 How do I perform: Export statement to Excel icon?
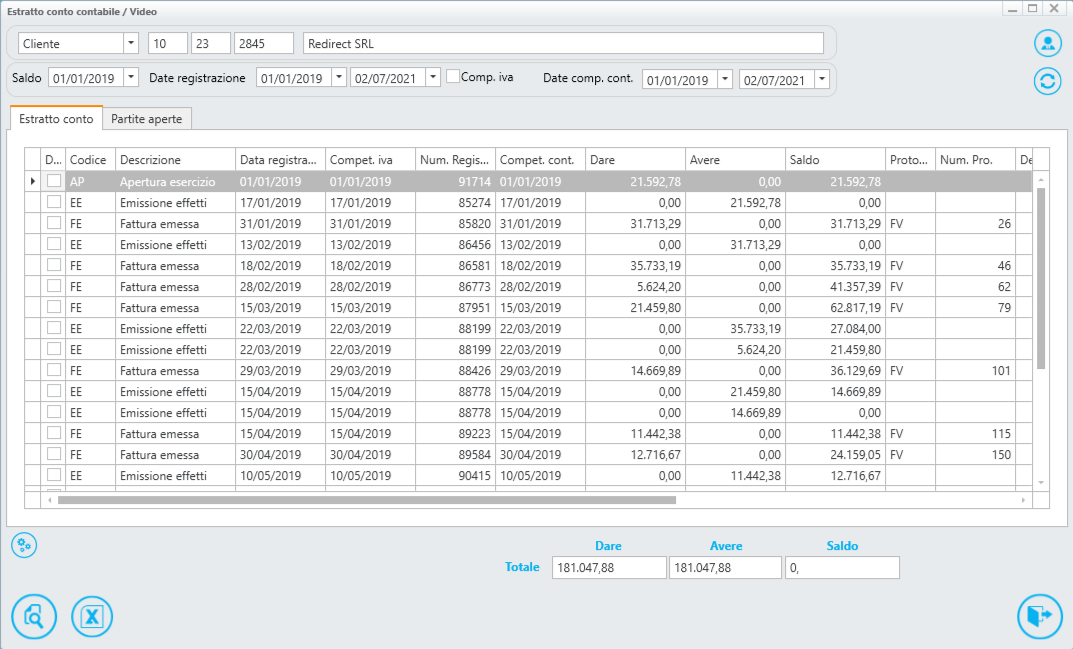coord(92,617)
